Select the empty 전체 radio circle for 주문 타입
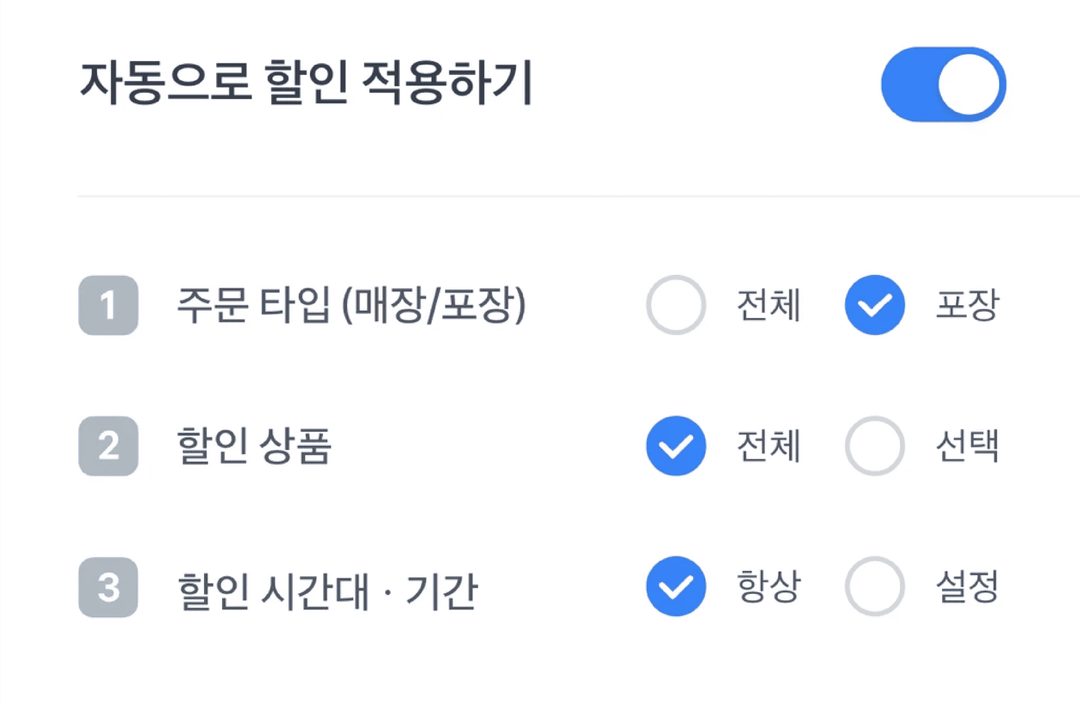Screen dimensions: 1080x707 click(676, 305)
